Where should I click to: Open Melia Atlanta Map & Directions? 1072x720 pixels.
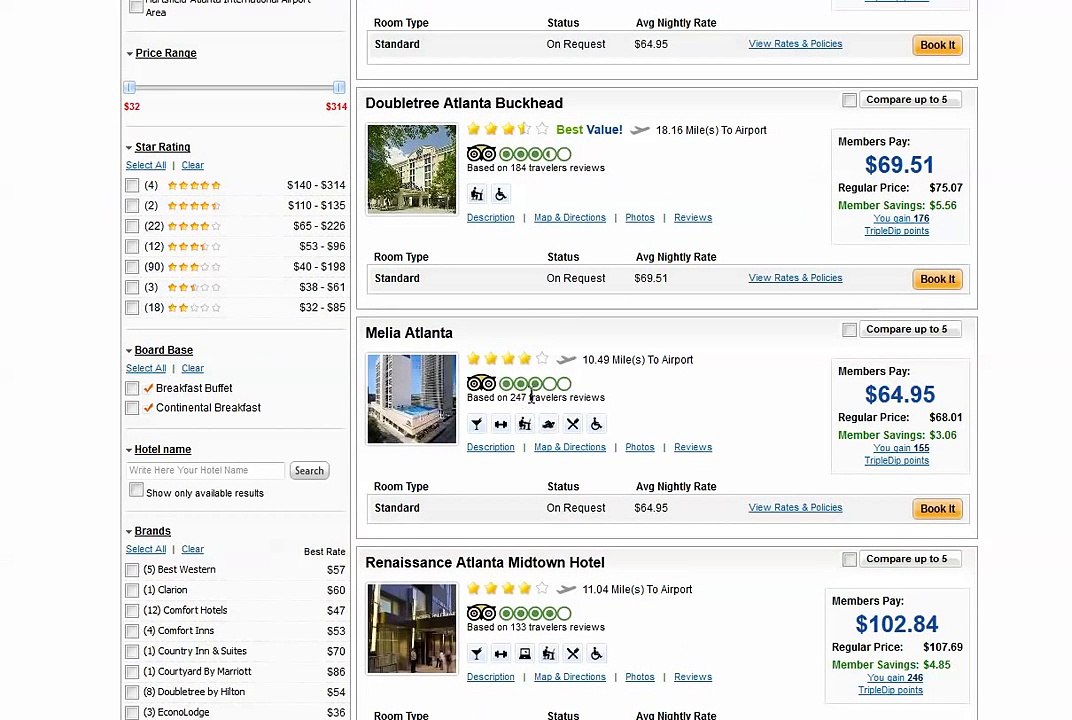(x=570, y=447)
